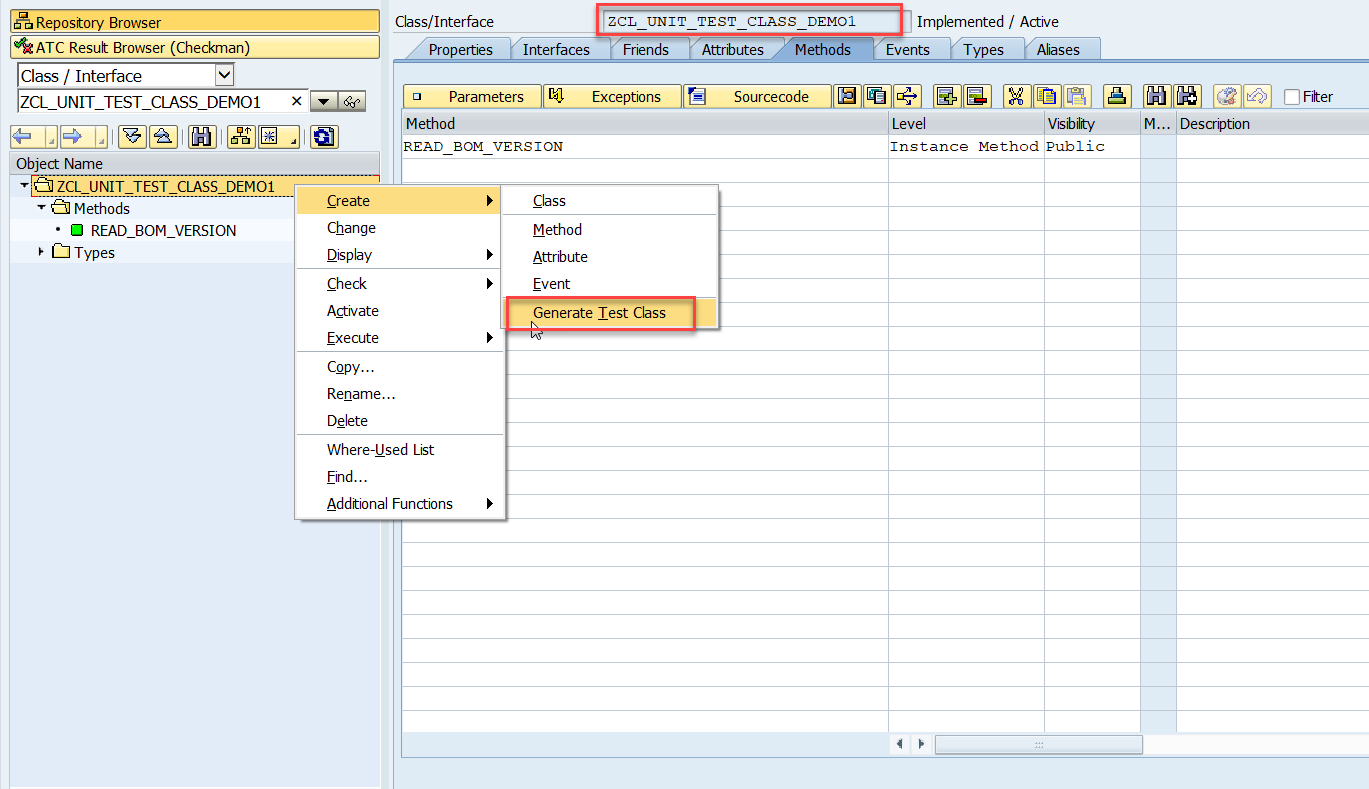Open the Print icon for the method list
This screenshot has height=789, width=1369.
click(1119, 96)
